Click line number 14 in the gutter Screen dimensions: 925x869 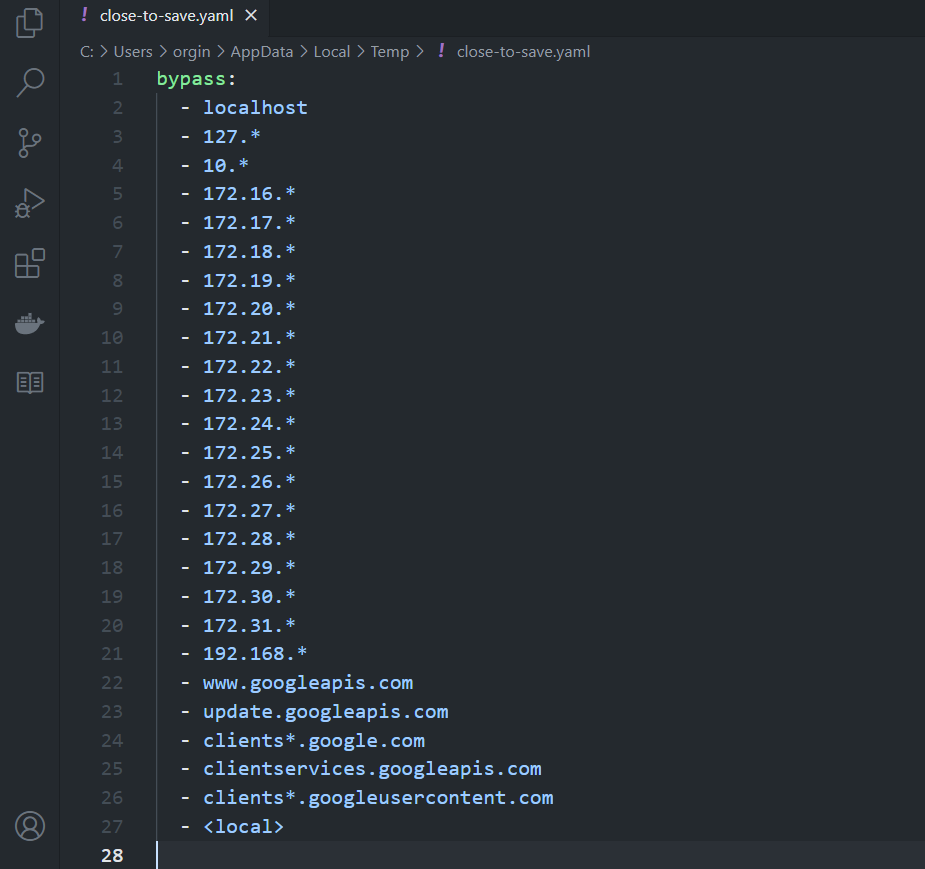click(x=112, y=453)
